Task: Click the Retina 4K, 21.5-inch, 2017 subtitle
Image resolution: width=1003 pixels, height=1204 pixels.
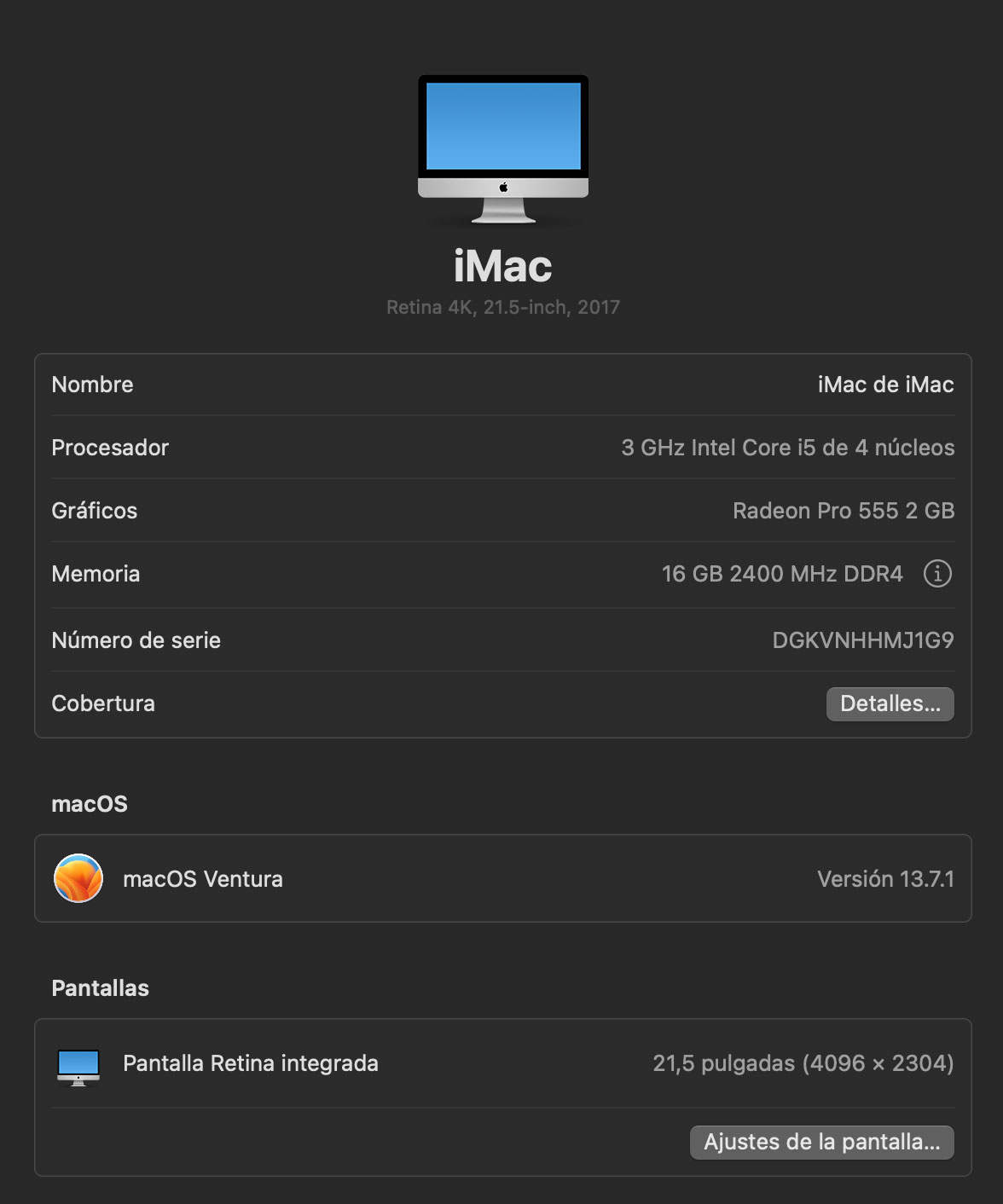Action: tap(502, 307)
